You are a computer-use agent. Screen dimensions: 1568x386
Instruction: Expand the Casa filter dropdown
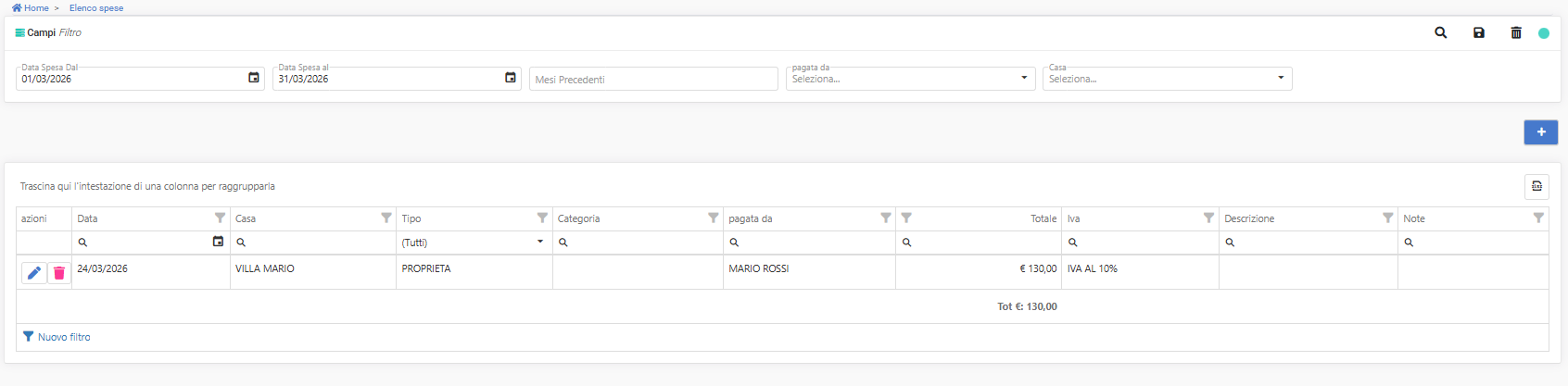pyautogui.click(x=1281, y=78)
